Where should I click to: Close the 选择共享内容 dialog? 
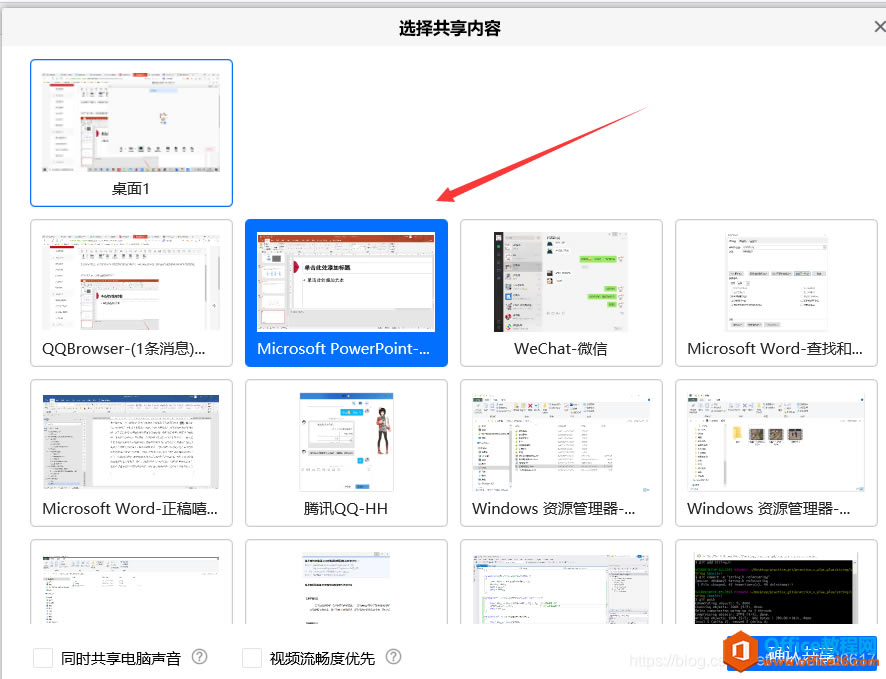pyautogui.click(x=879, y=27)
